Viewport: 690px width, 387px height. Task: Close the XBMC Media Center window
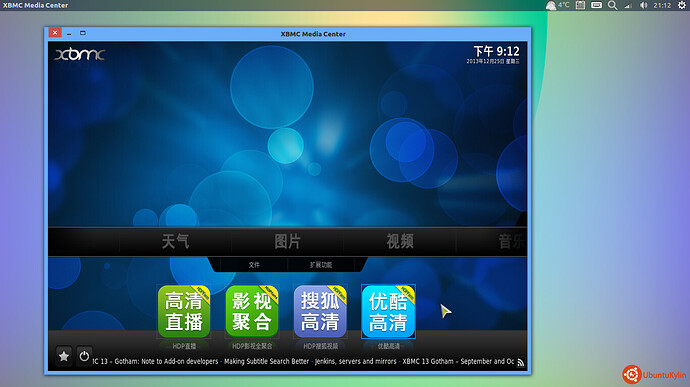tap(55, 33)
